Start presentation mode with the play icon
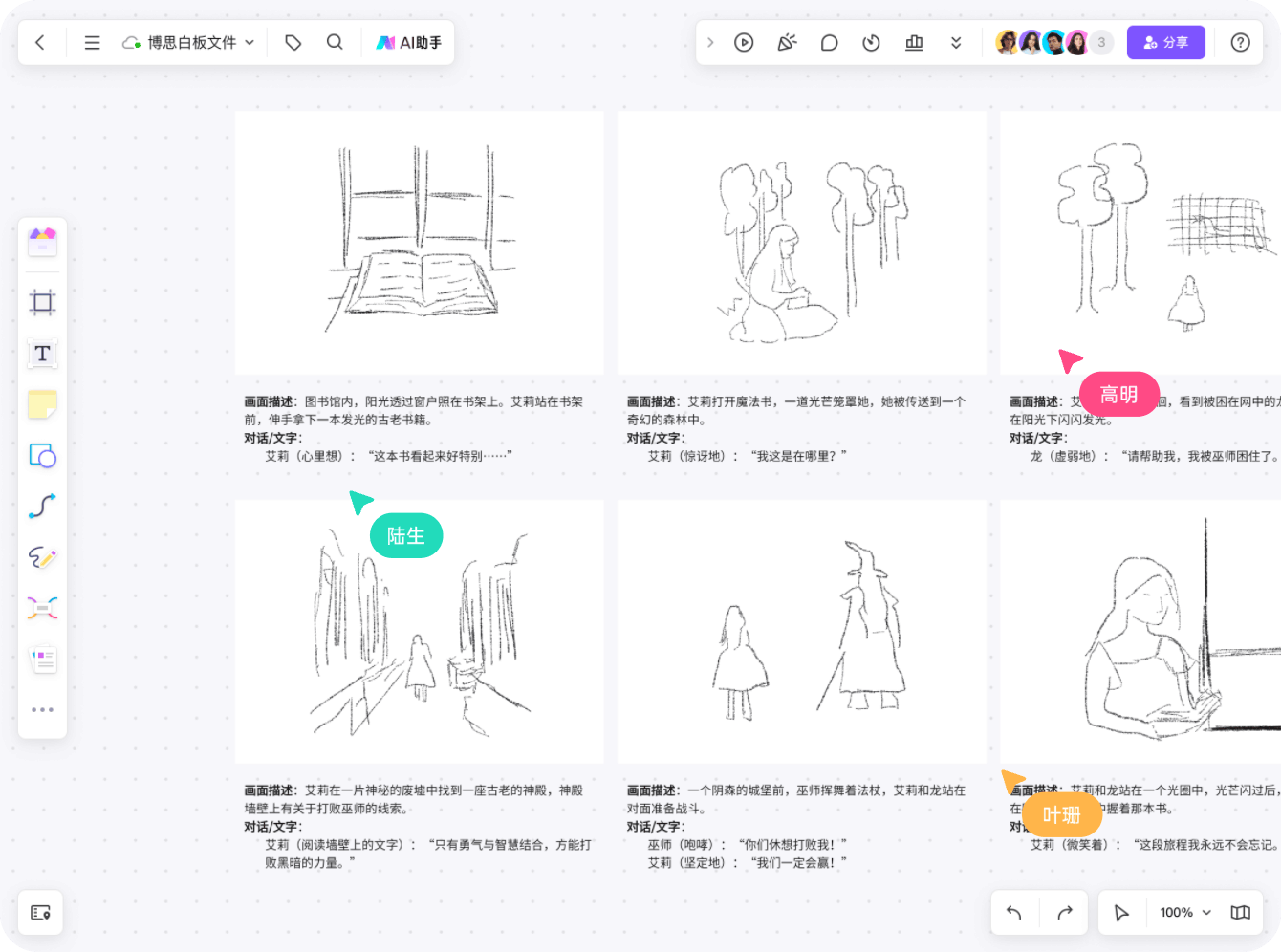The image size is (1281, 952). (x=744, y=42)
